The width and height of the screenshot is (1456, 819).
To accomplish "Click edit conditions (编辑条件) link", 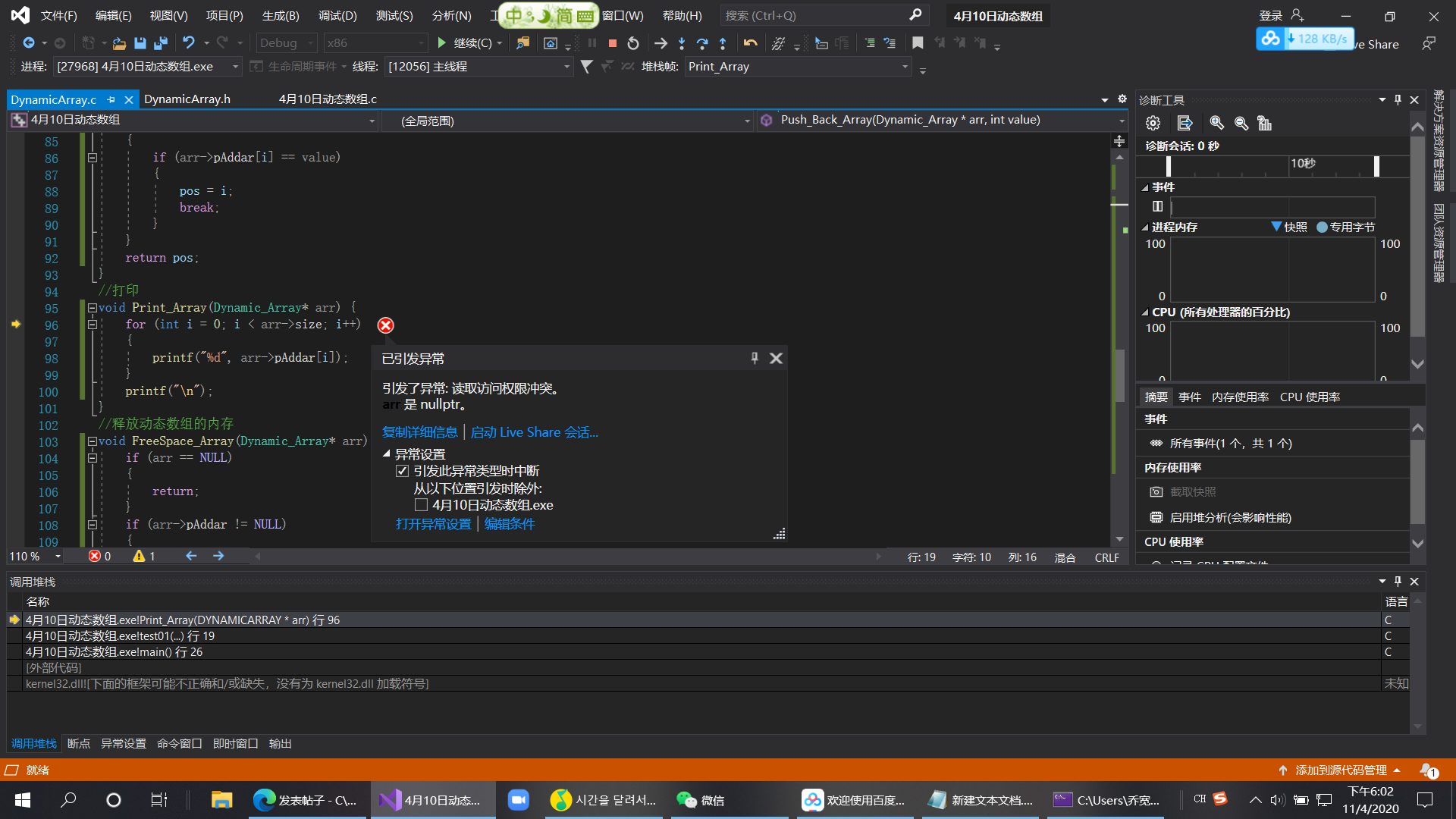I will [510, 524].
